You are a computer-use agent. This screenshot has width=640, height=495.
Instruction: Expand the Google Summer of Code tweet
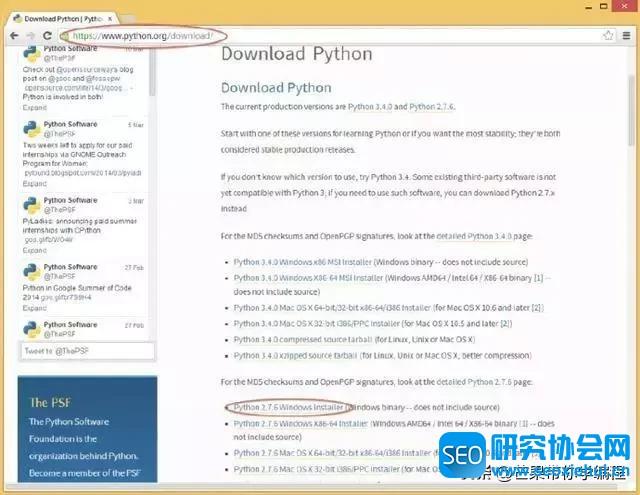[x=35, y=308]
